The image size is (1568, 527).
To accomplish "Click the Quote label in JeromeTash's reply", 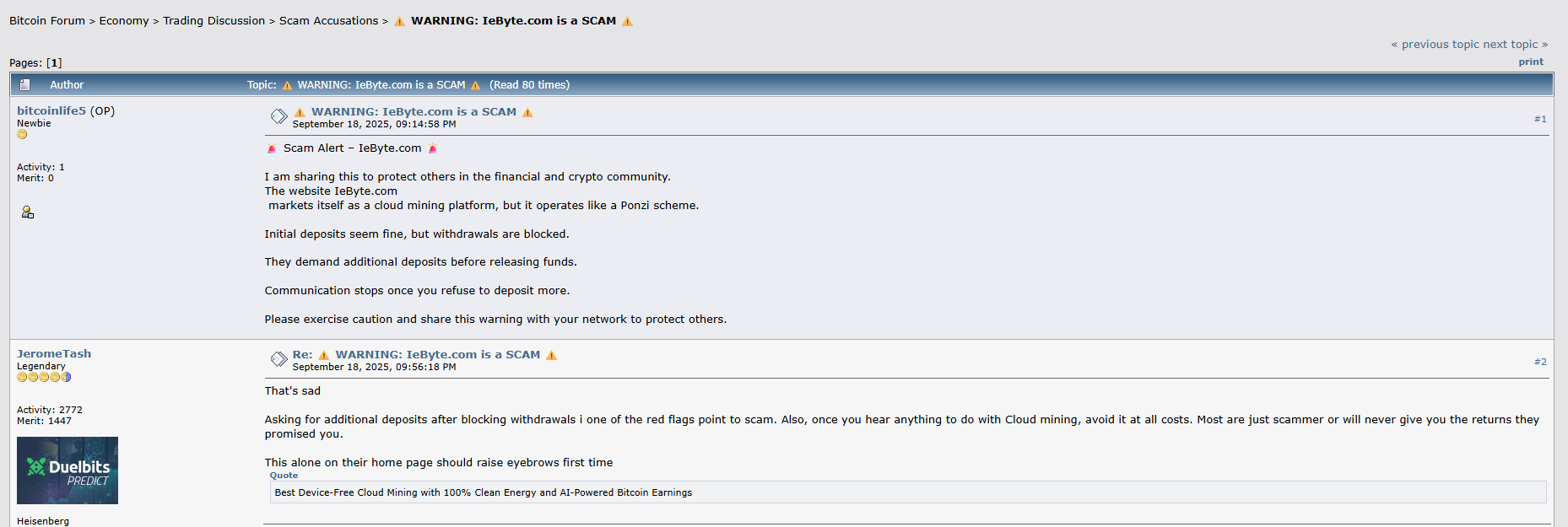I will 284,475.
